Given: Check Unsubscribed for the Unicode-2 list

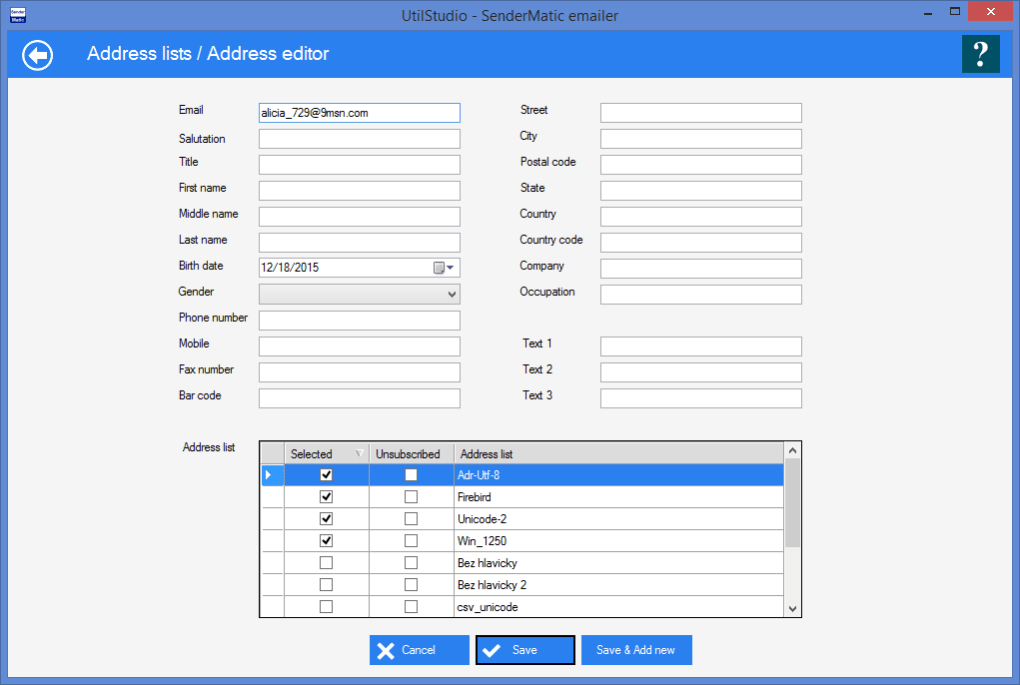Looking at the screenshot, I should tap(411, 519).
